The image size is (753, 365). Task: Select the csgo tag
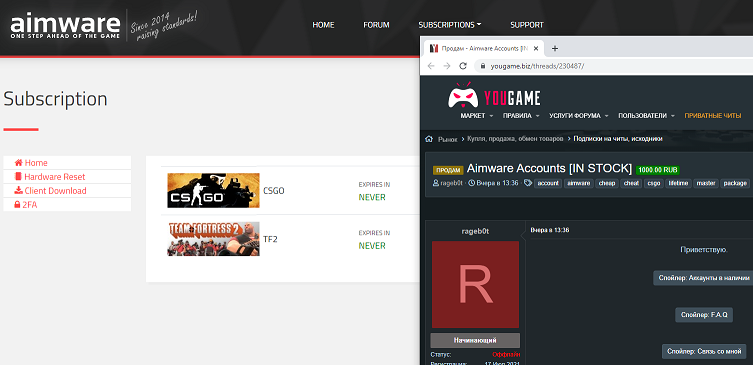pyautogui.click(x=653, y=183)
